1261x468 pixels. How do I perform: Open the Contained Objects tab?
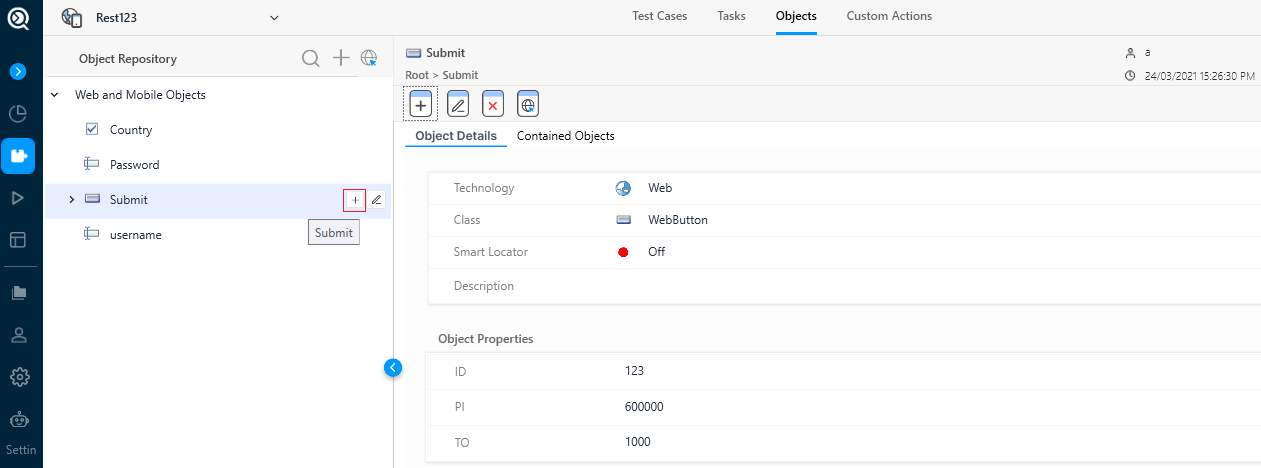pyautogui.click(x=565, y=136)
